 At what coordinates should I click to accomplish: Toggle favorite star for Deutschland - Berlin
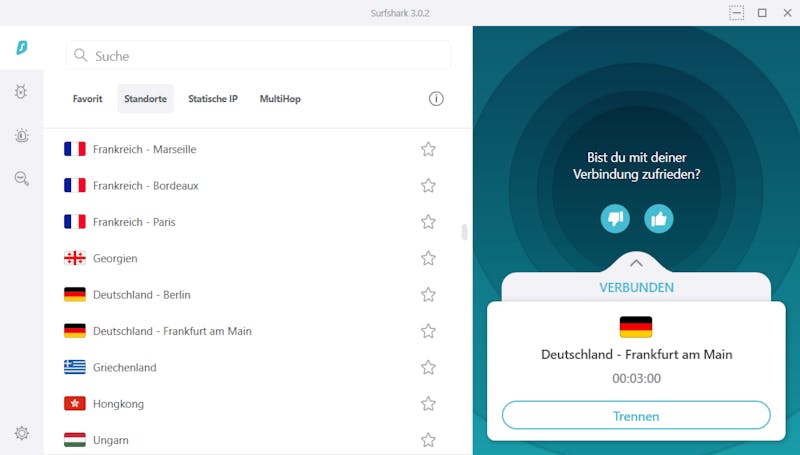[x=428, y=294]
